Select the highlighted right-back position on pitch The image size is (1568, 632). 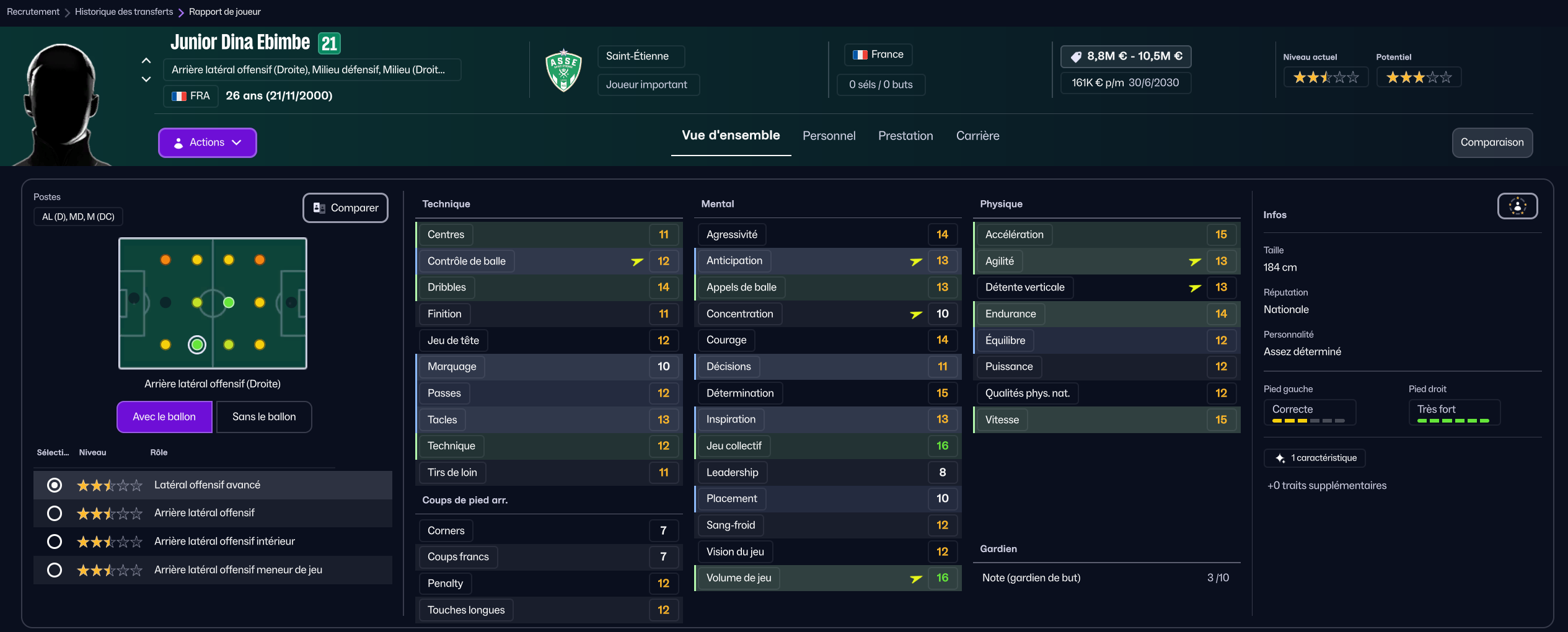[x=197, y=345]
